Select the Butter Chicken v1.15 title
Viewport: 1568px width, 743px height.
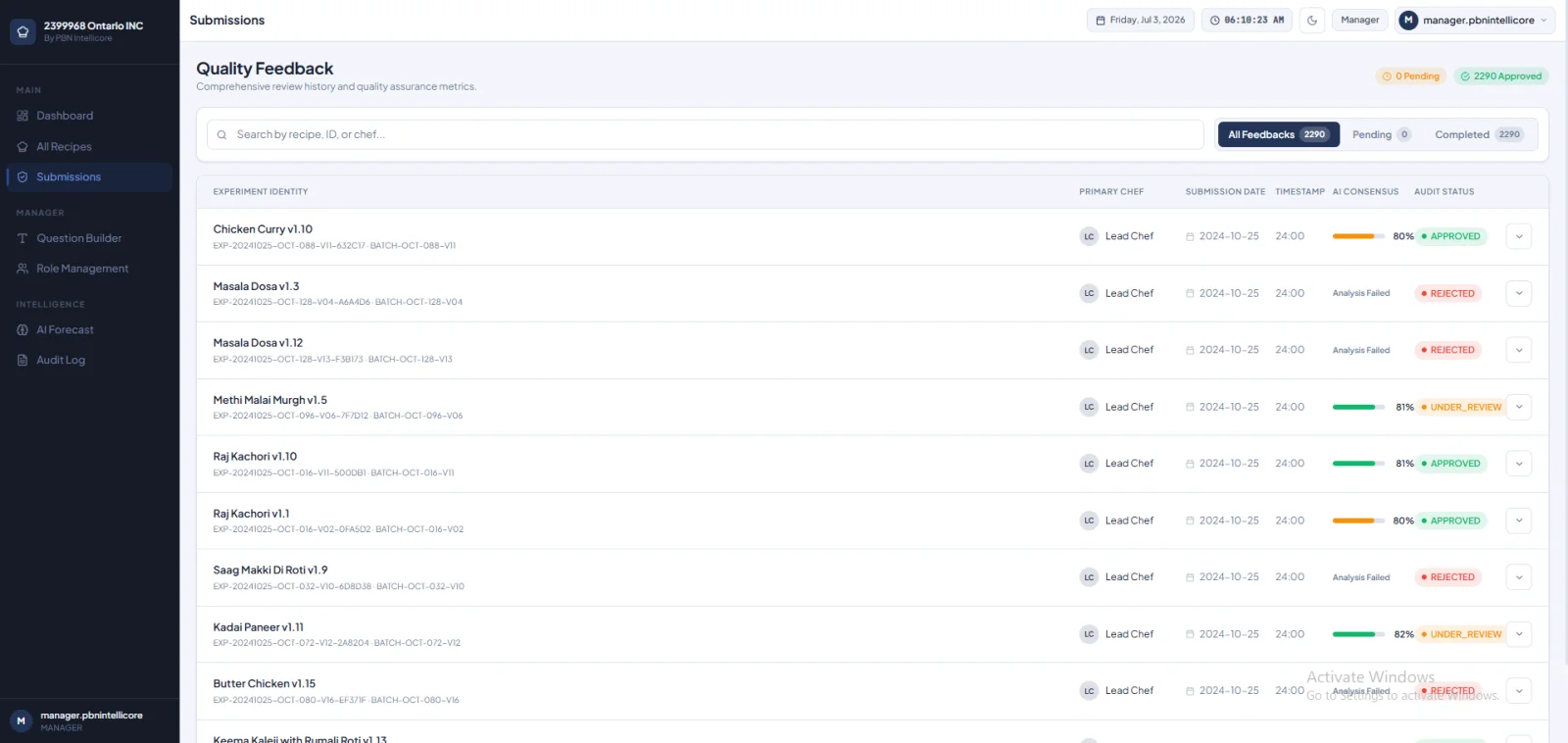[x=265, y=684]
